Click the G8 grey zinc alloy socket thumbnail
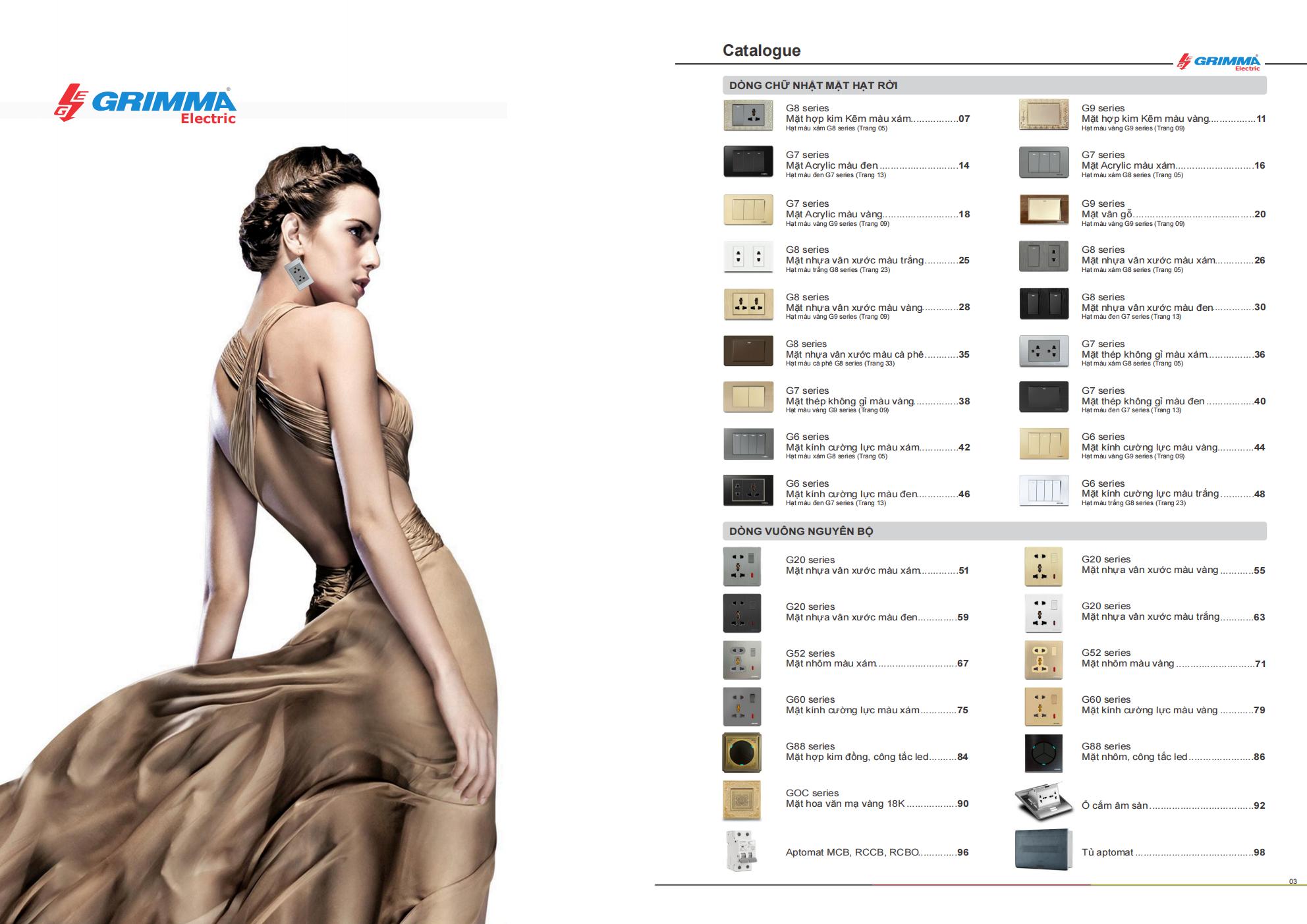 coord(748,116)
